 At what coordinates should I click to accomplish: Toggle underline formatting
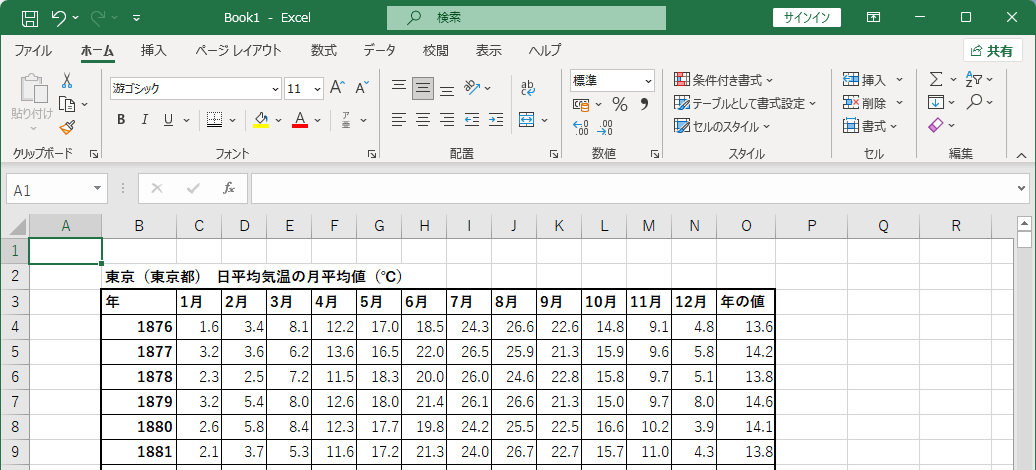168,120
